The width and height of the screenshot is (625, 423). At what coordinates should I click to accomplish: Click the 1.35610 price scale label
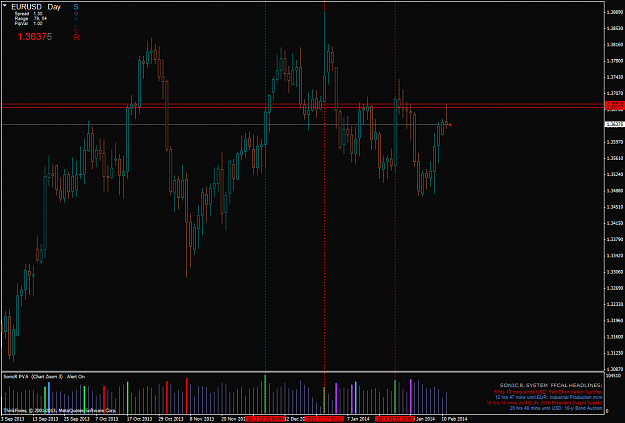tap(615, 158)
